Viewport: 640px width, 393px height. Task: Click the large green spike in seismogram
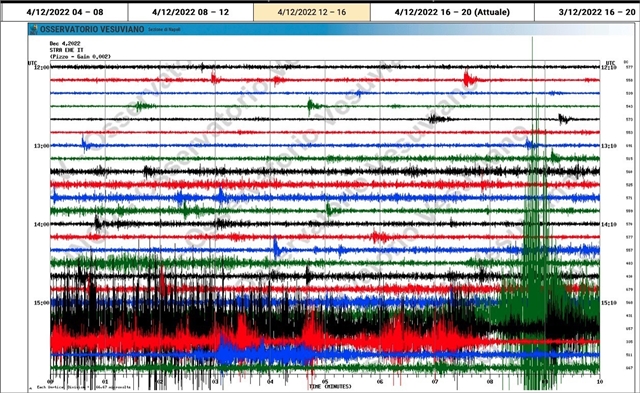click(535, 212)
